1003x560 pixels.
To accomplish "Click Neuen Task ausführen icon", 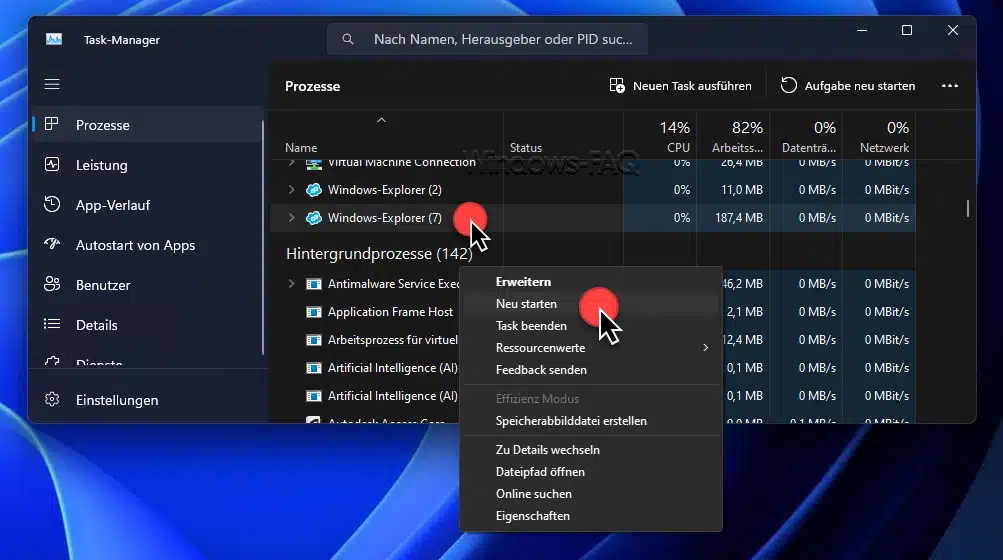I will pos(617,86).
